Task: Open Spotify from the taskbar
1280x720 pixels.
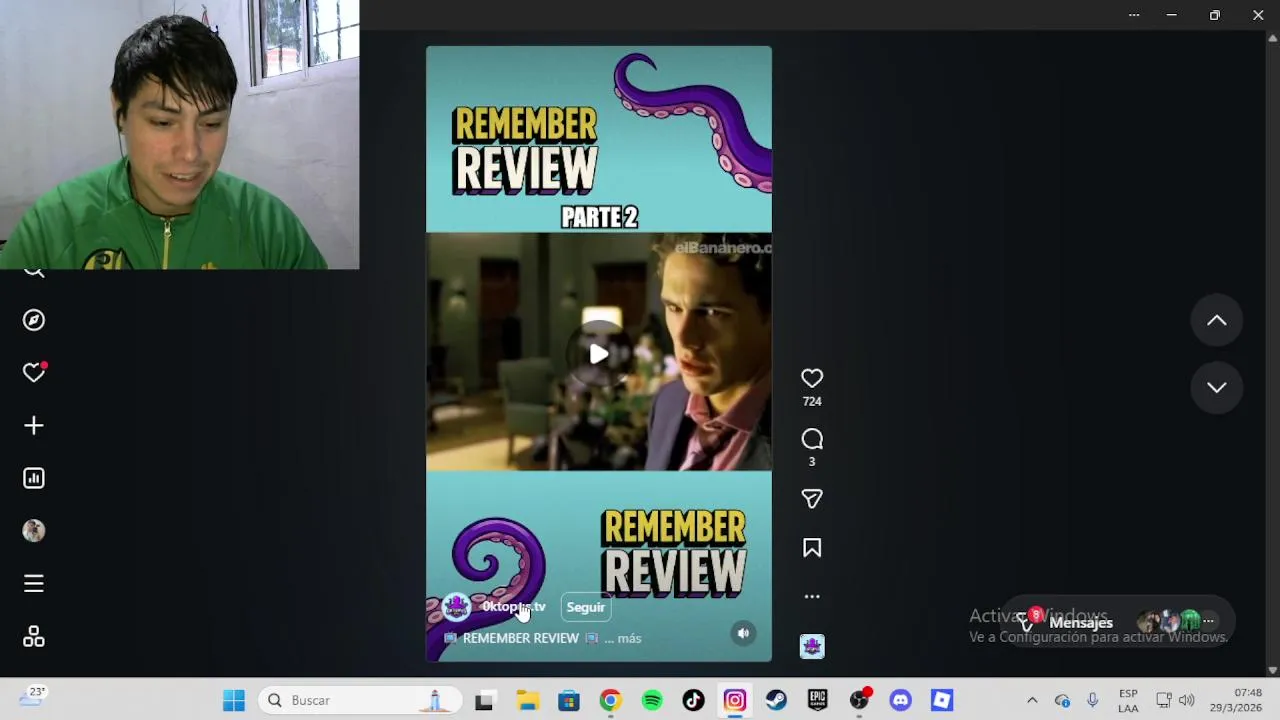Action: (652, 700)
